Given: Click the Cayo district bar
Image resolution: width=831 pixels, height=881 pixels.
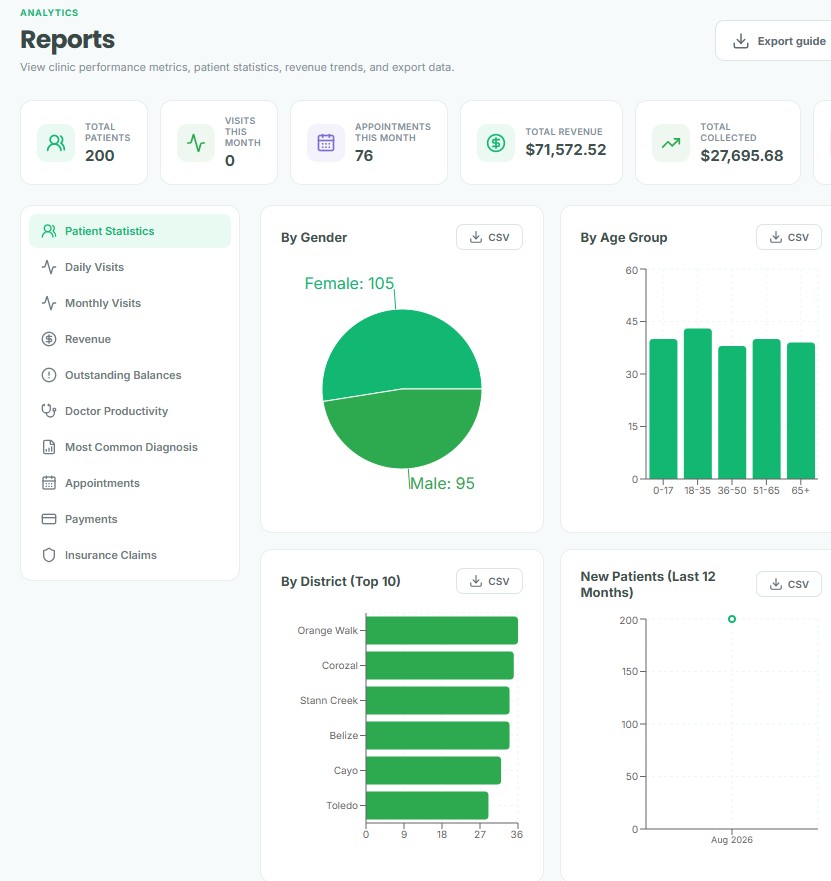Looking at the screenshot, I should (433, 770).
